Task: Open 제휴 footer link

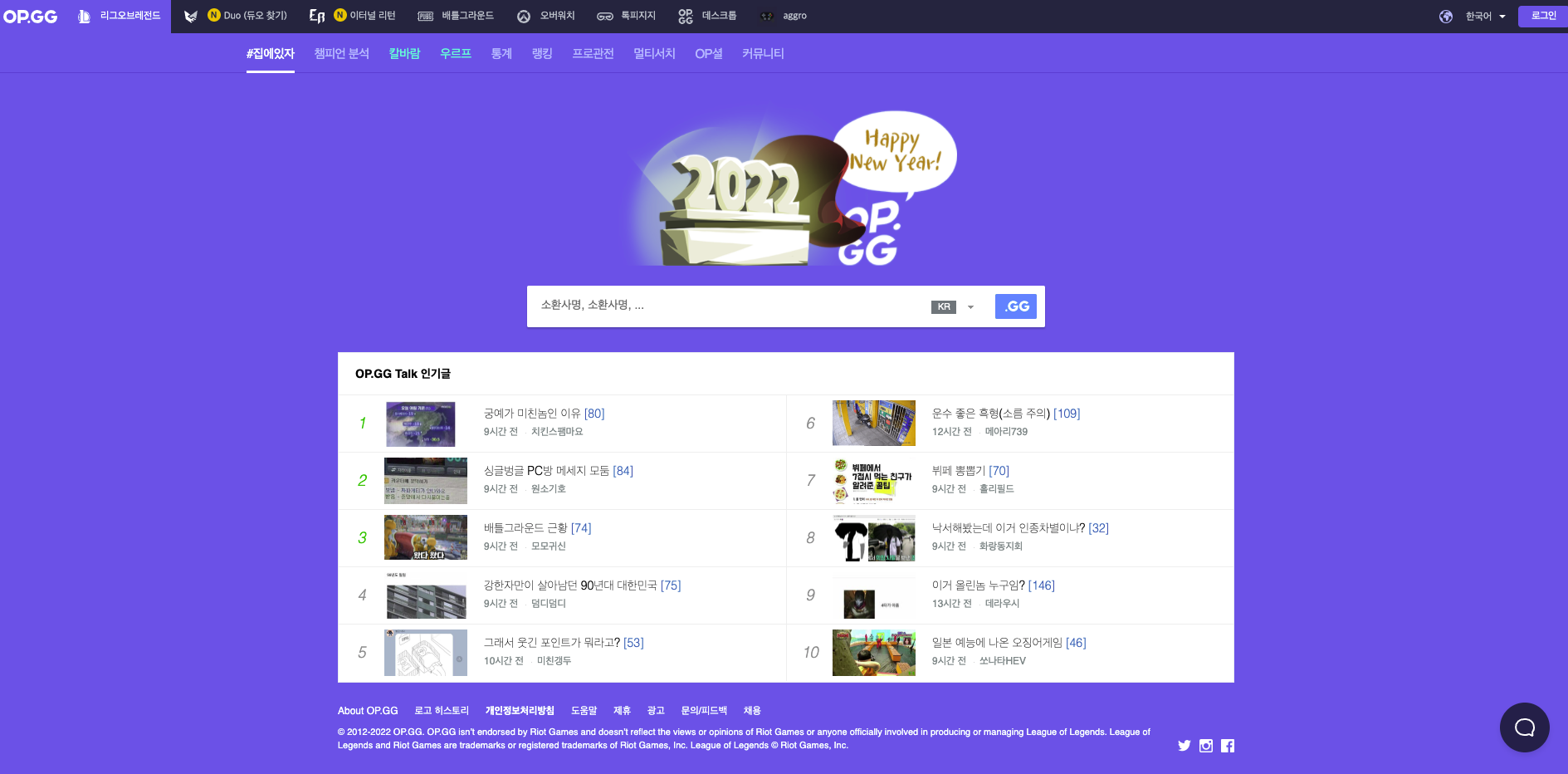Action: [622, 711]
